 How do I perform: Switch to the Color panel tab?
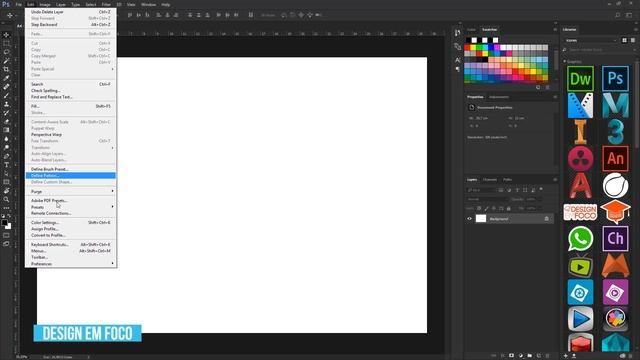(471, 29)
